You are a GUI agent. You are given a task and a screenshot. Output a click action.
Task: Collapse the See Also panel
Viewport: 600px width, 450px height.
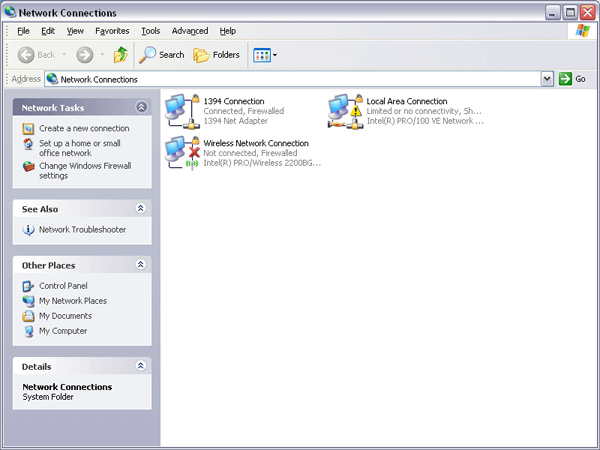[141, 209]
